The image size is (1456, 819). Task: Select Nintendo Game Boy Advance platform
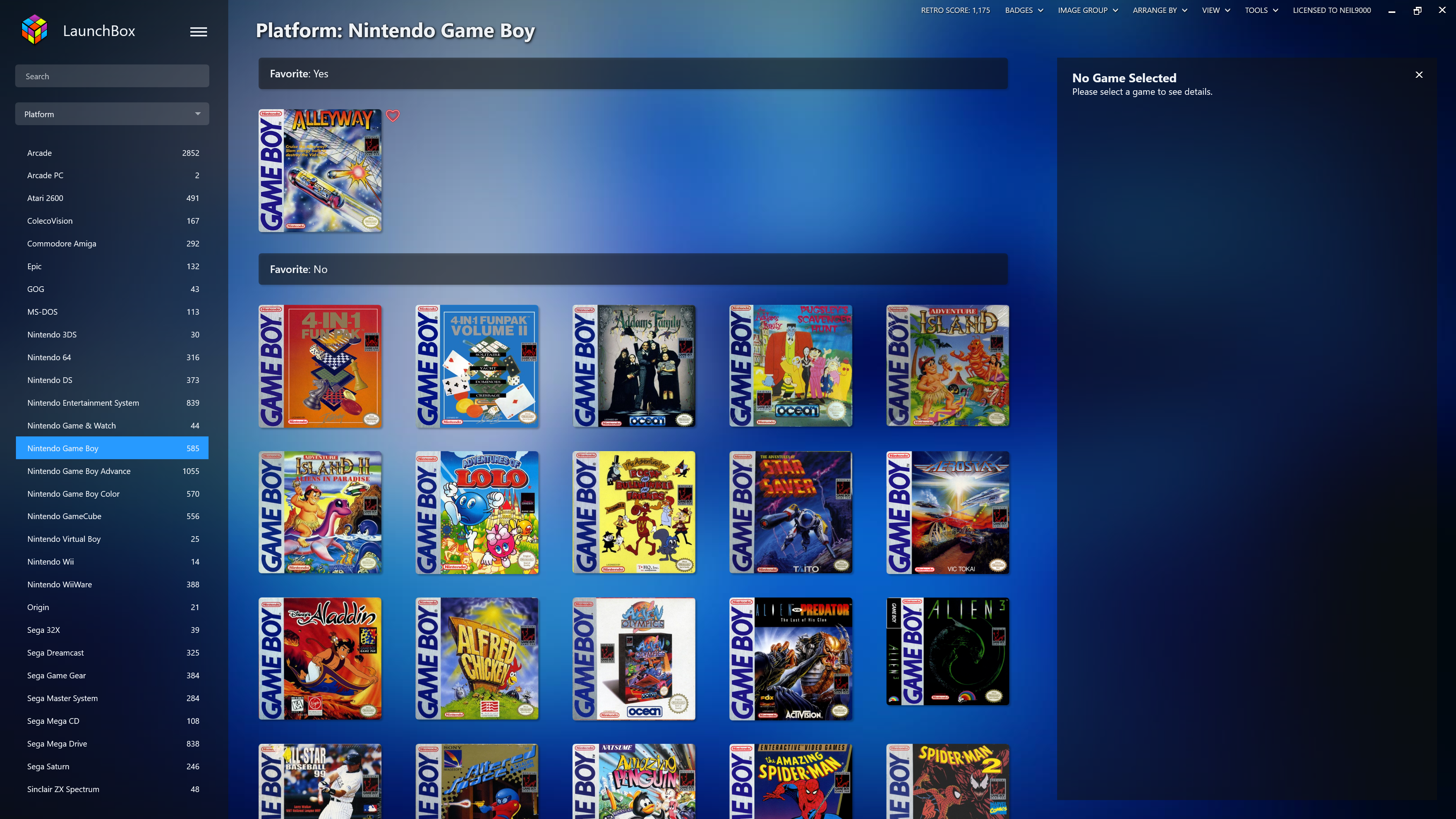coord(112,471)
